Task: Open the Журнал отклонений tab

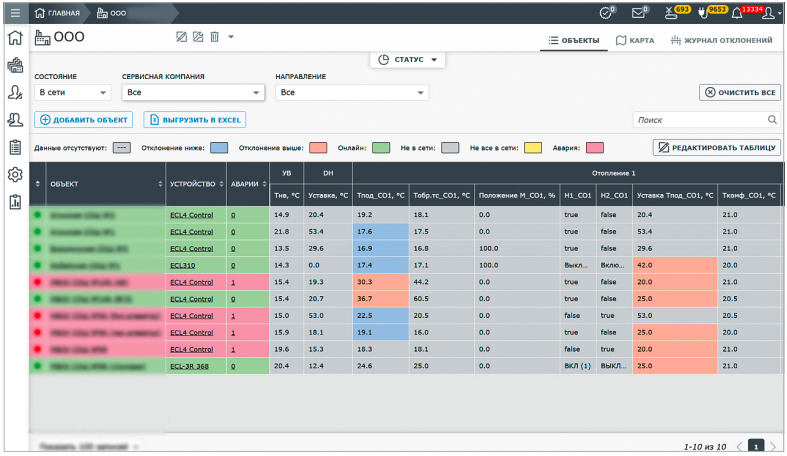Action: pyautogui.click(x=721, y=41)
